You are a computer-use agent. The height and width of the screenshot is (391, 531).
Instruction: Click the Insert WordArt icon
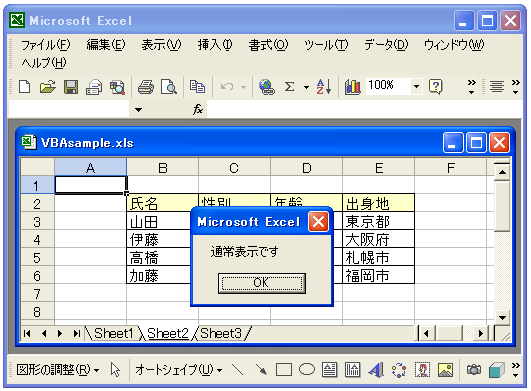point(376,370)
